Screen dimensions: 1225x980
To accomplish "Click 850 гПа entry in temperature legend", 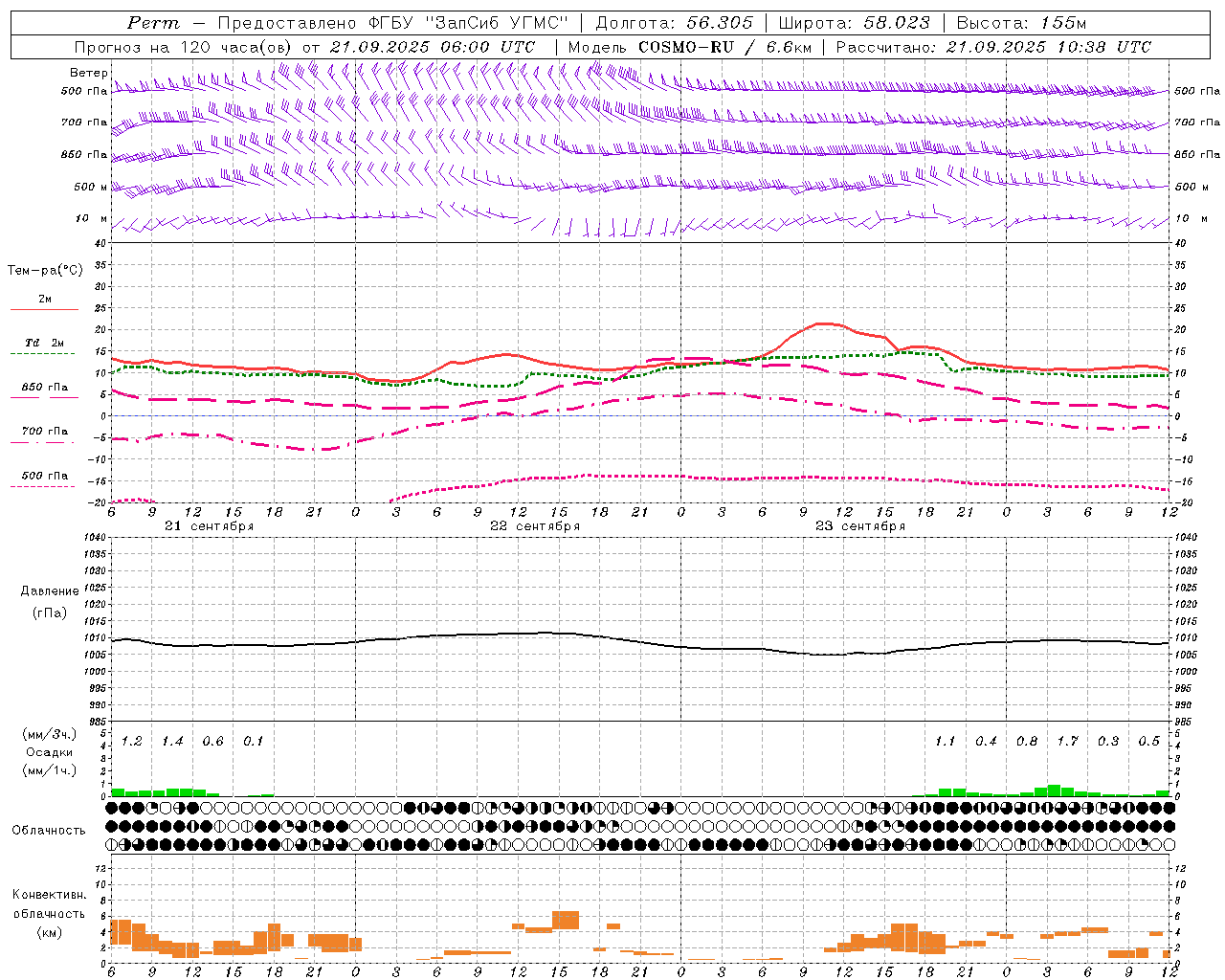I will pyautogui.click(x=45, y=387).
